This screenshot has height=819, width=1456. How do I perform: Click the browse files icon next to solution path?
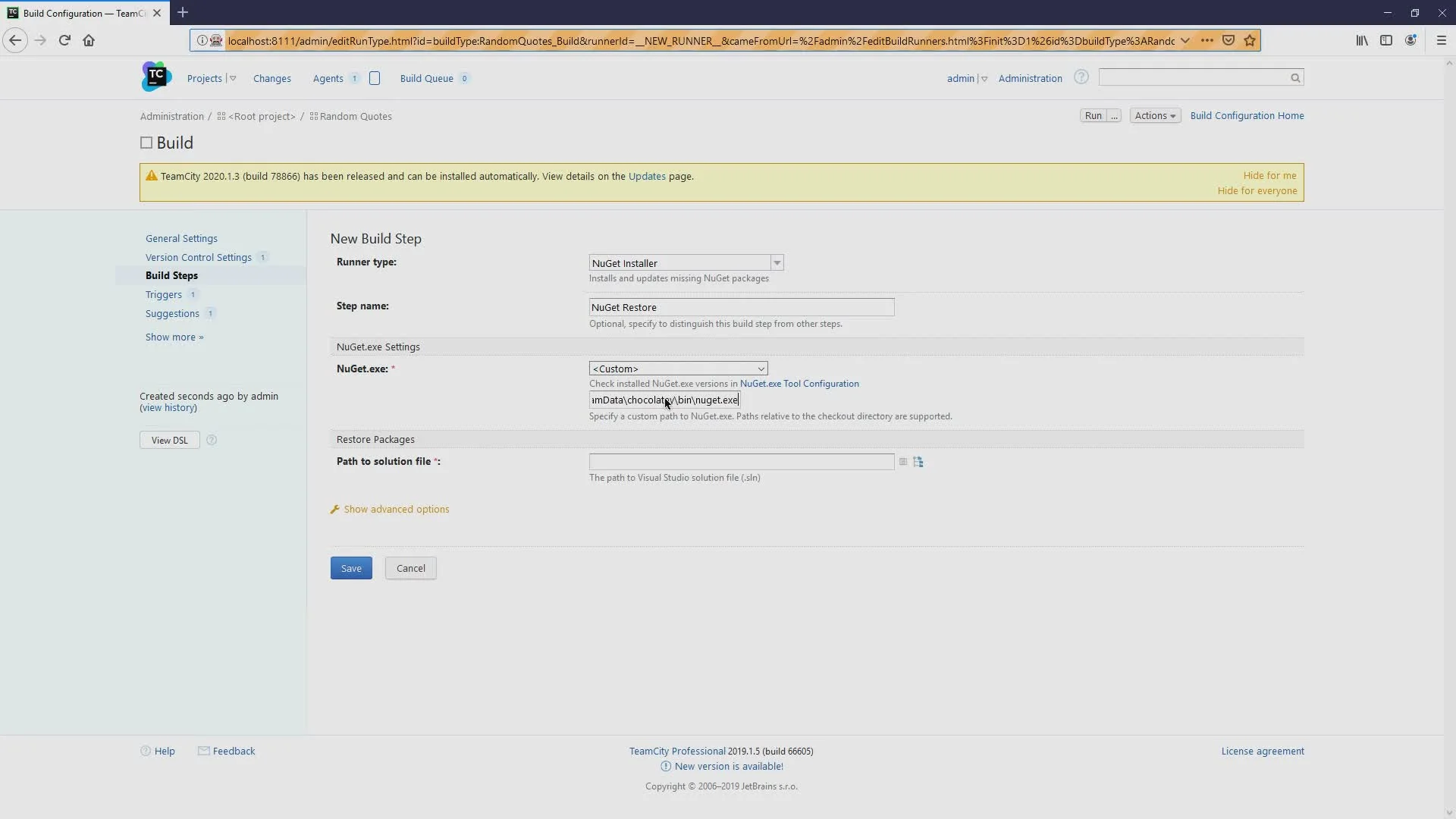(x=918, y=461)
